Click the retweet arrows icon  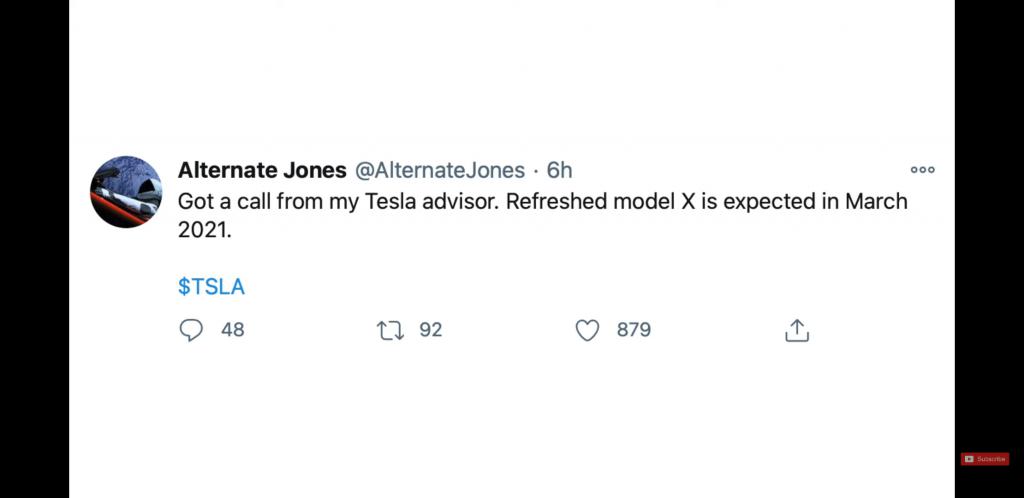pos(391,330)
